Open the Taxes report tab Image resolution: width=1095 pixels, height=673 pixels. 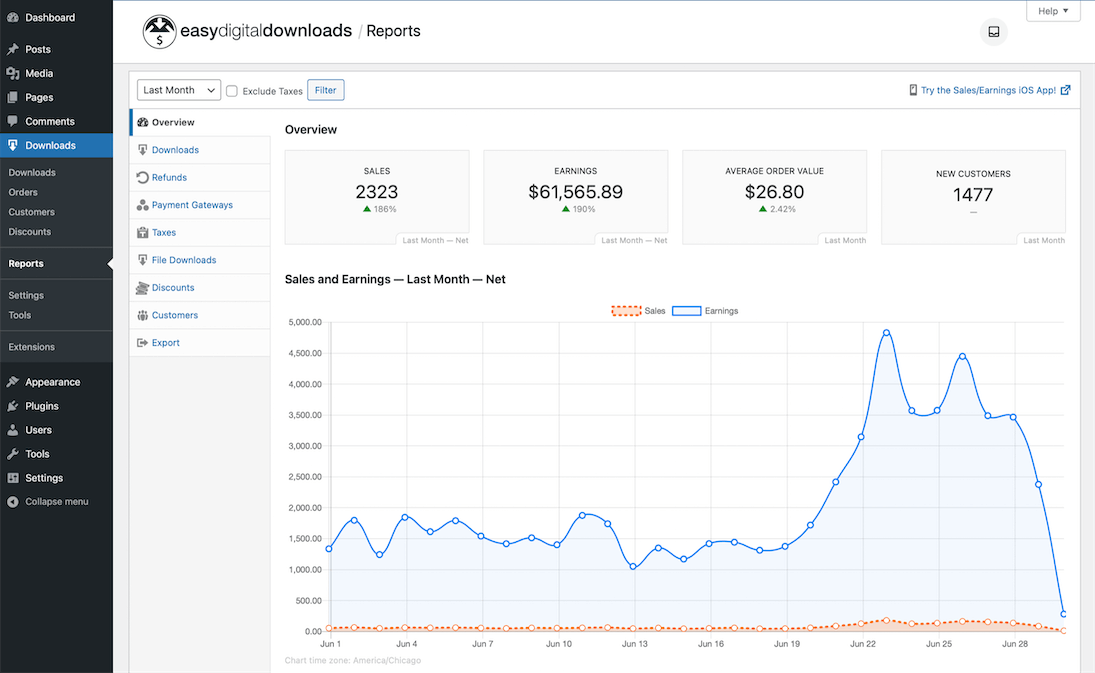200,232
